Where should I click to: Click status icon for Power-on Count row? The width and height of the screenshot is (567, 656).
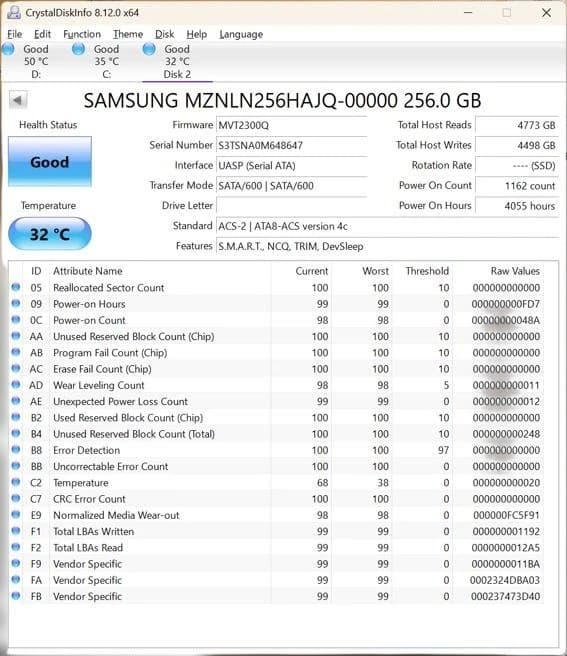15,320
